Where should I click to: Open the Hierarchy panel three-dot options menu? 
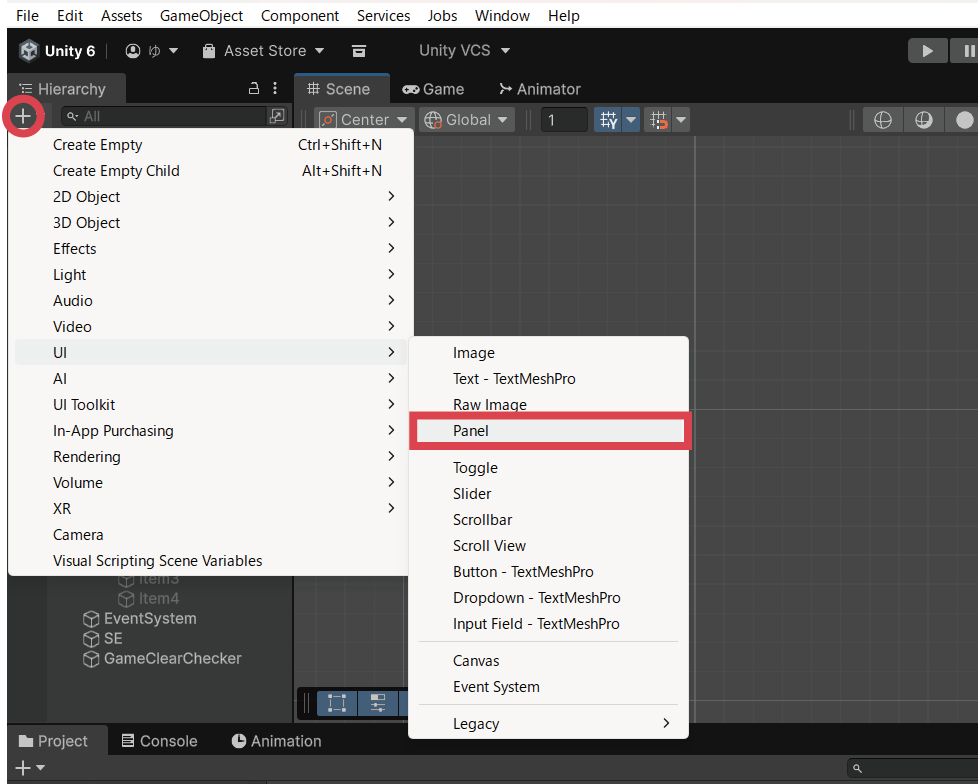tap(275, 89)
